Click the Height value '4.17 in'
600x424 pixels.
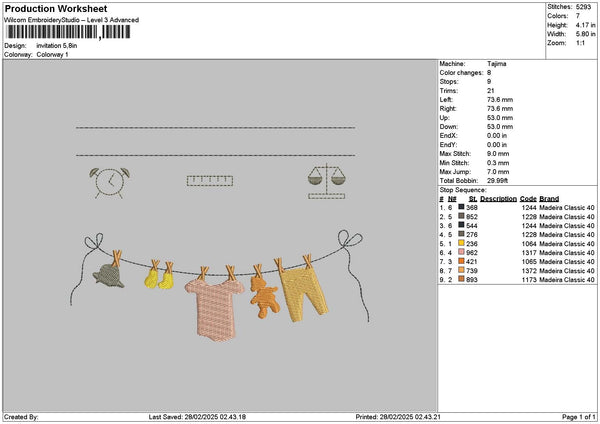[585, 25]
